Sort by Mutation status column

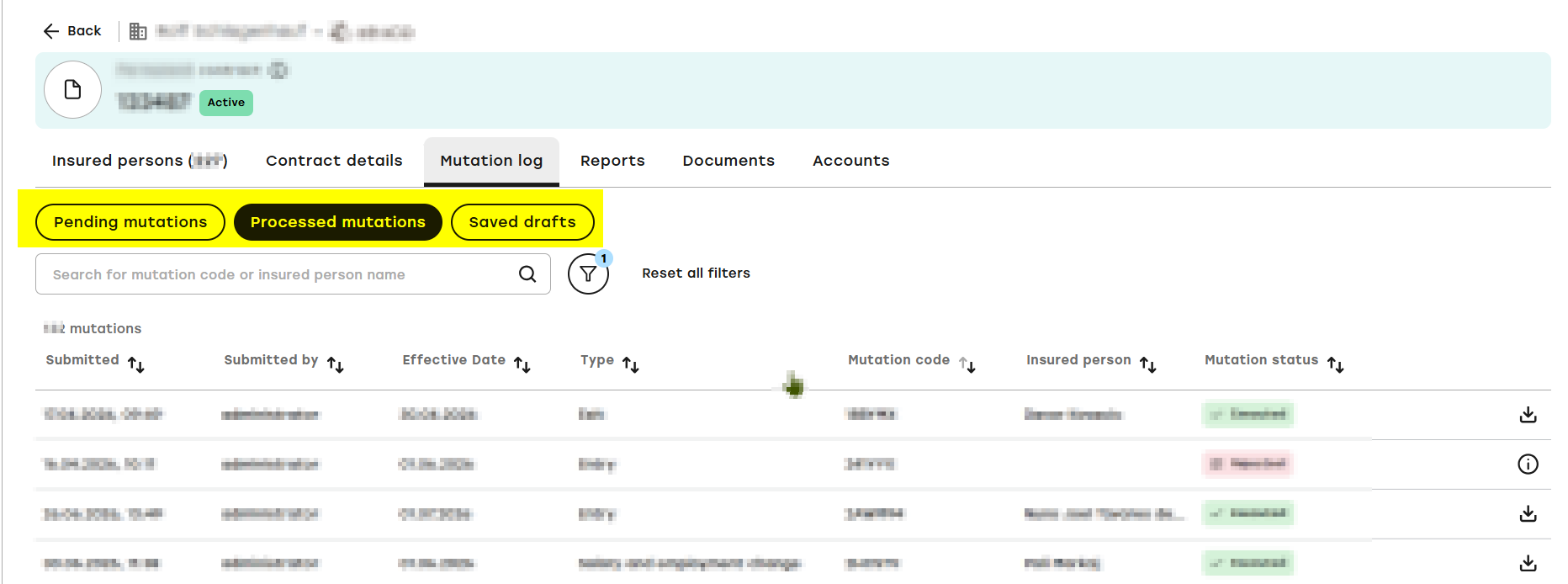1336,364
